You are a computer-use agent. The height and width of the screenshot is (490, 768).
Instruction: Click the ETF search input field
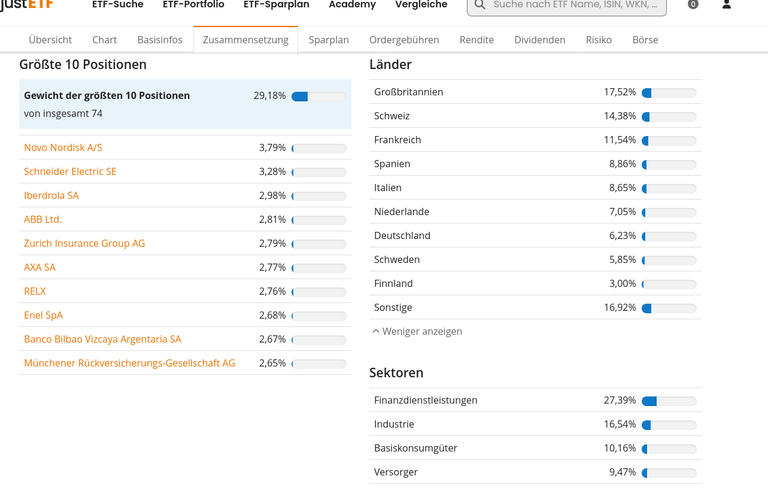(x=567, y=6)
